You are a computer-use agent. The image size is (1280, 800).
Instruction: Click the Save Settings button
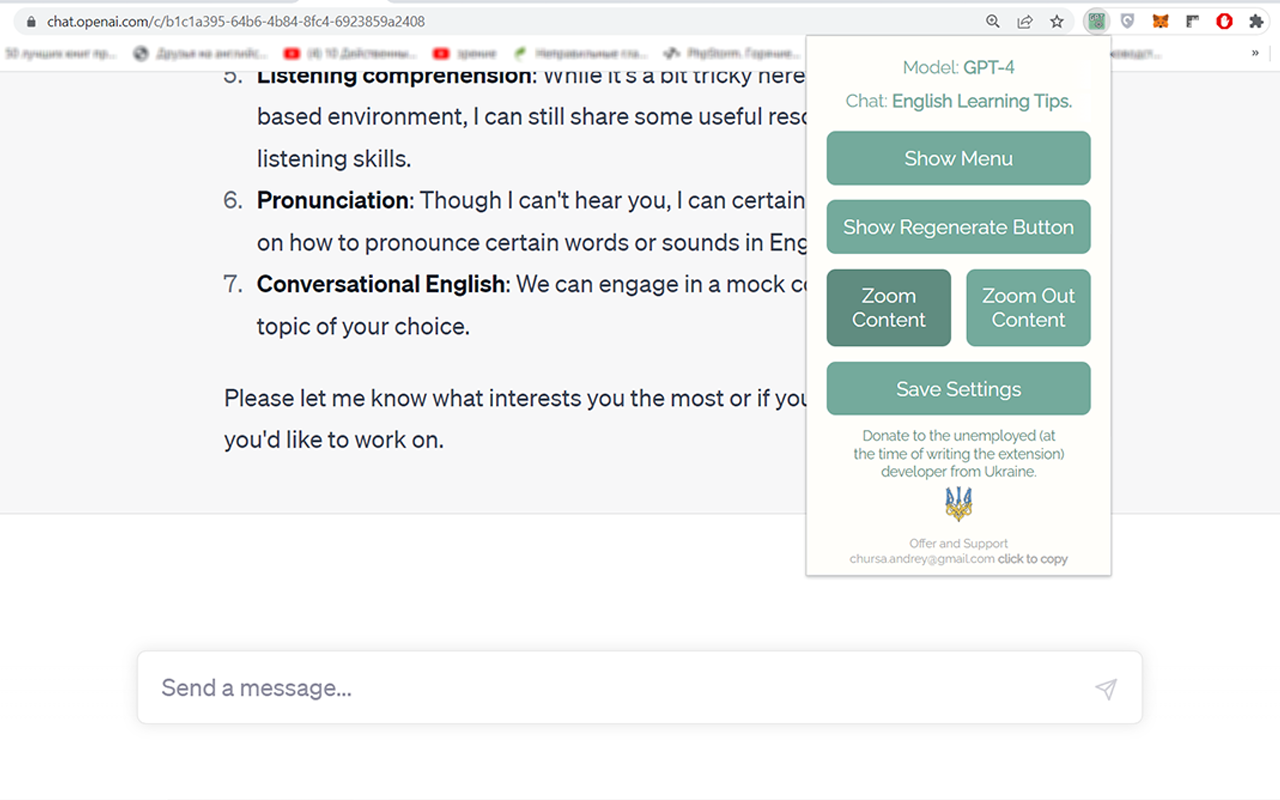(958, 389)
